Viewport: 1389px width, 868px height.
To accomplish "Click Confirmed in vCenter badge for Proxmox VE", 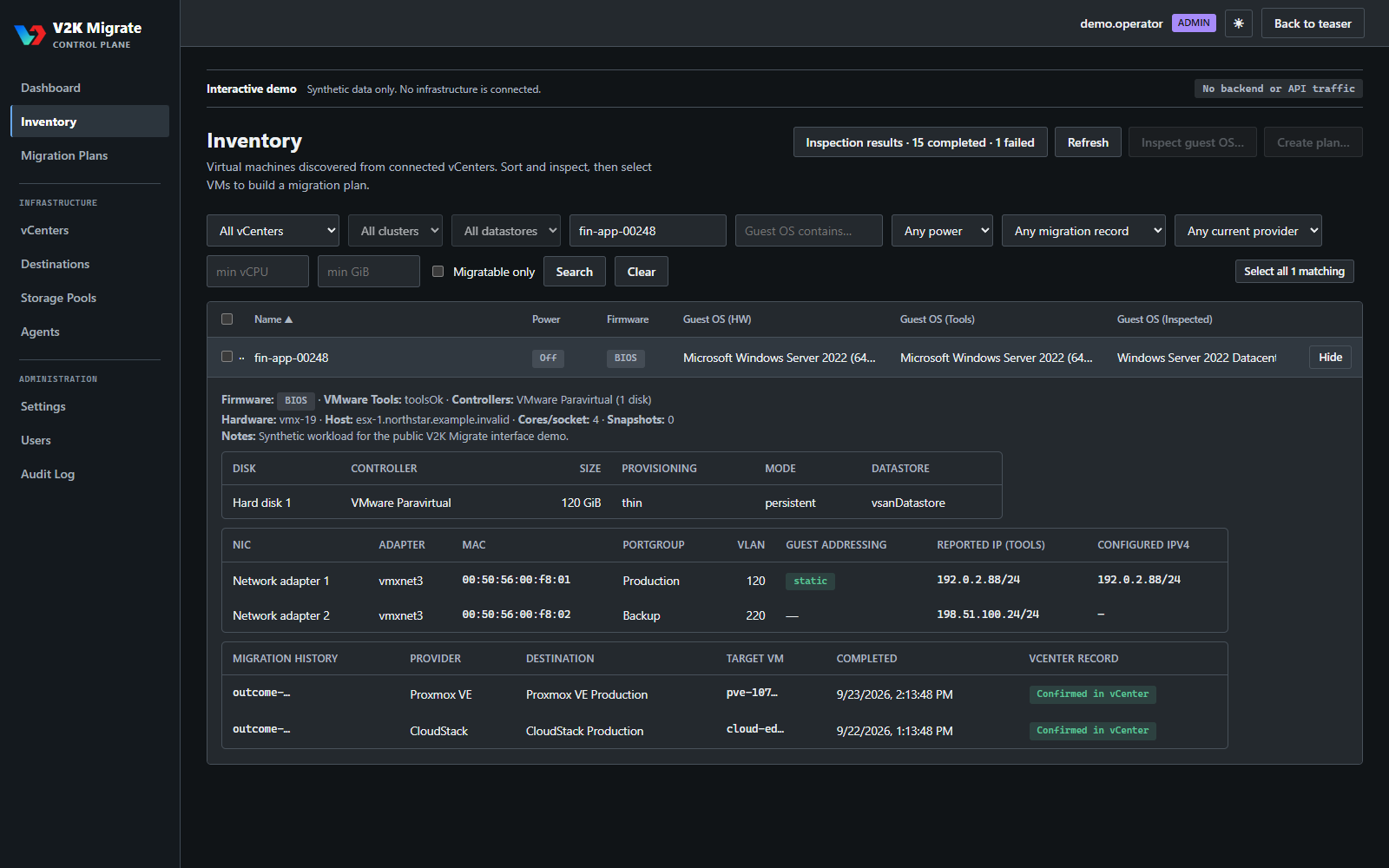I will [x=1092, y=694].
